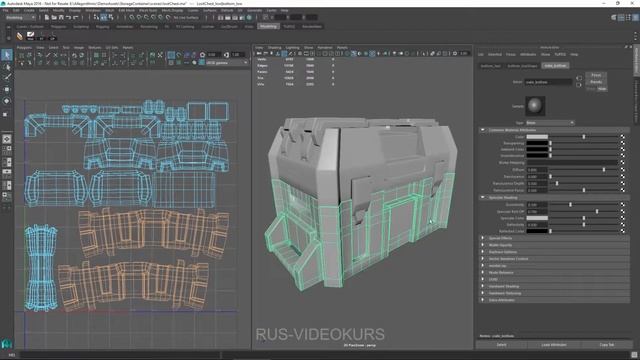Activate the Scale tool in toolbox

(5, 115)
